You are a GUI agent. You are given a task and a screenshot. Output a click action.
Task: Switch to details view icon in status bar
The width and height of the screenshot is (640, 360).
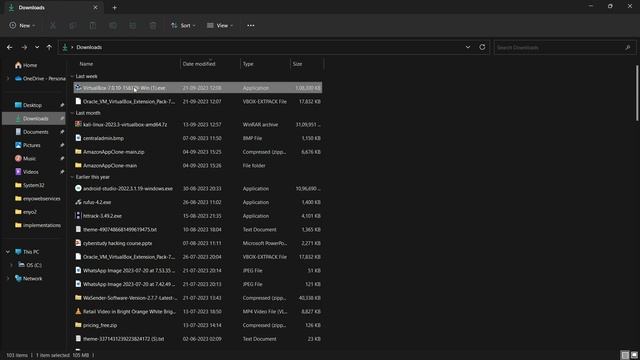tap(625, 355)
